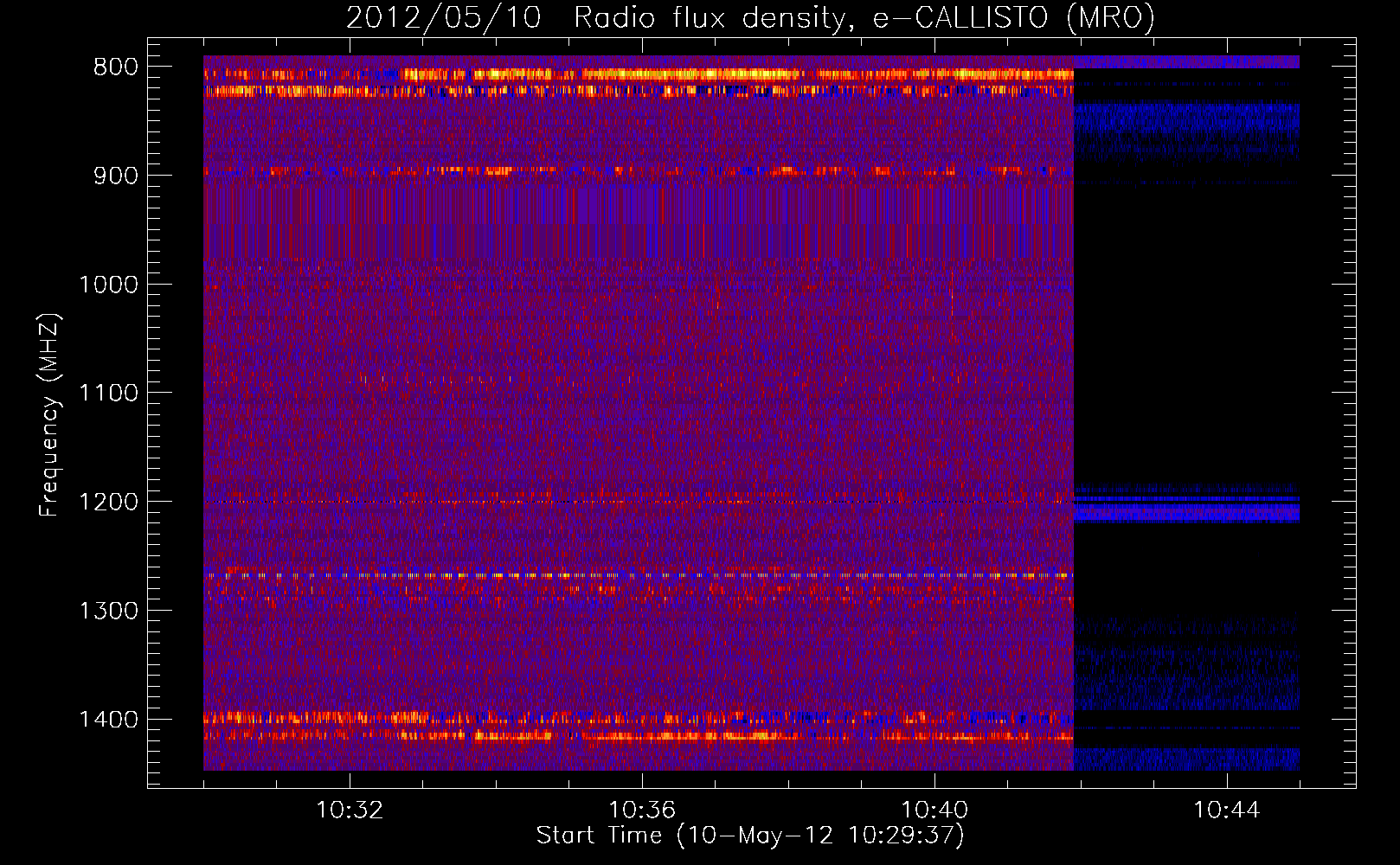Screen dimensions: 1400x865
Task: Click the 1100 frequency tick label
Action: [109, 394]
